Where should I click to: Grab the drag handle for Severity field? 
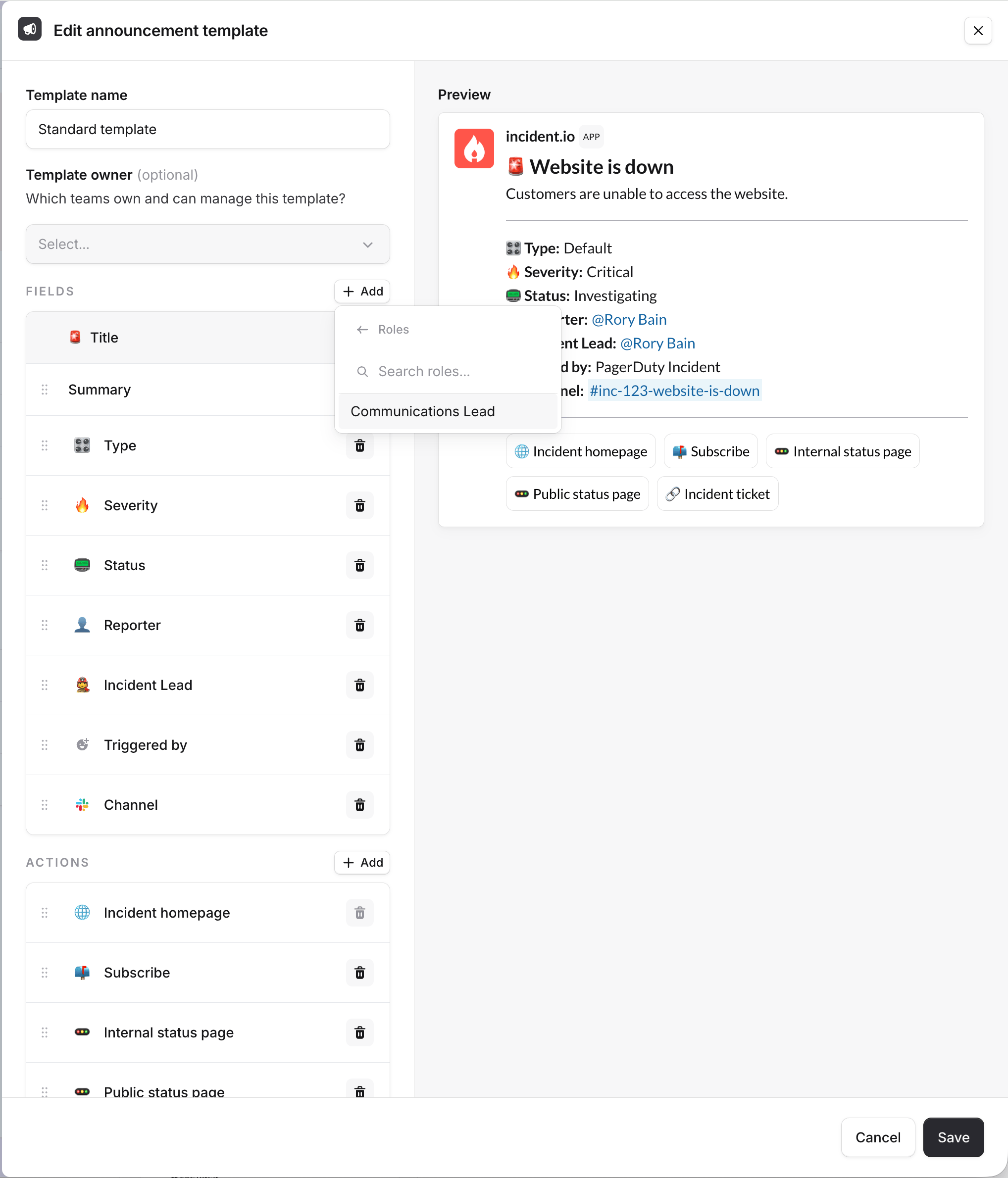(45, 505)
